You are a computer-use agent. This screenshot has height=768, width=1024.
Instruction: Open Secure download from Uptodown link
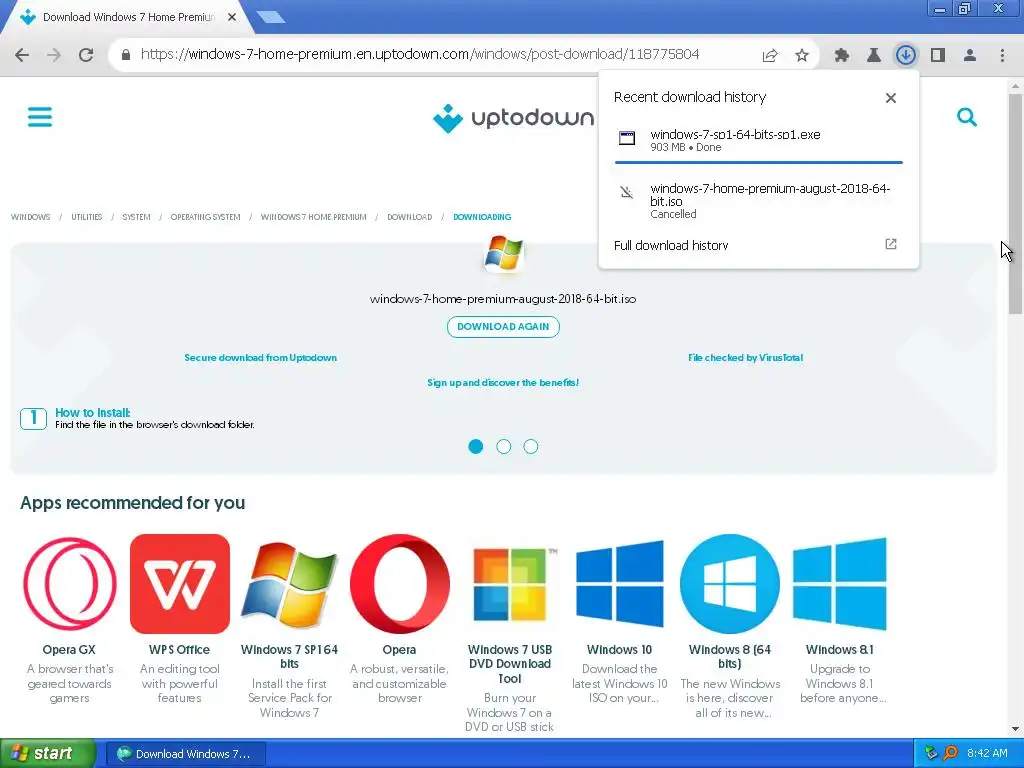[x=261, y=358]
